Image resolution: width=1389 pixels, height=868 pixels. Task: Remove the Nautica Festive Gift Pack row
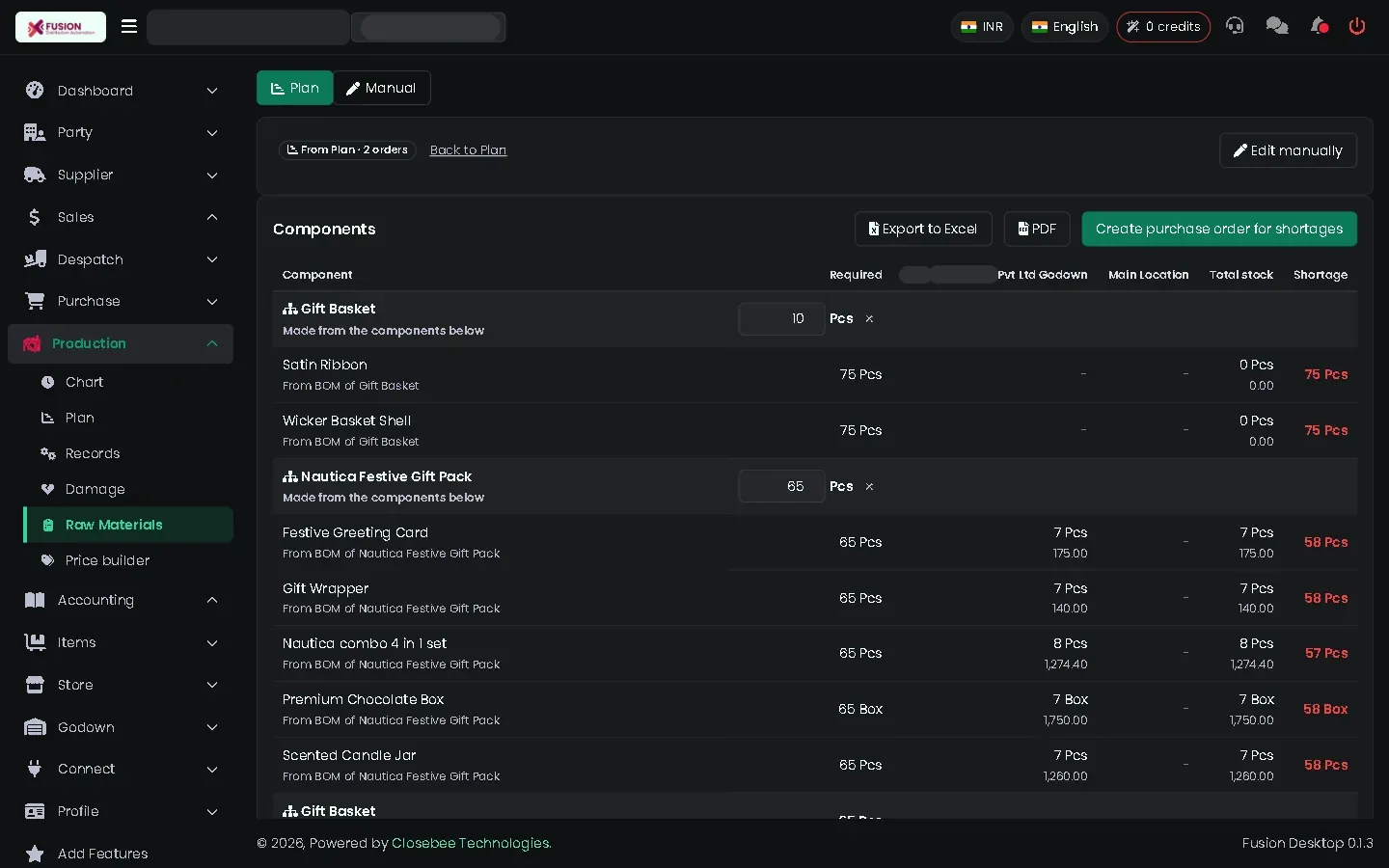click(x=869, y=487)
